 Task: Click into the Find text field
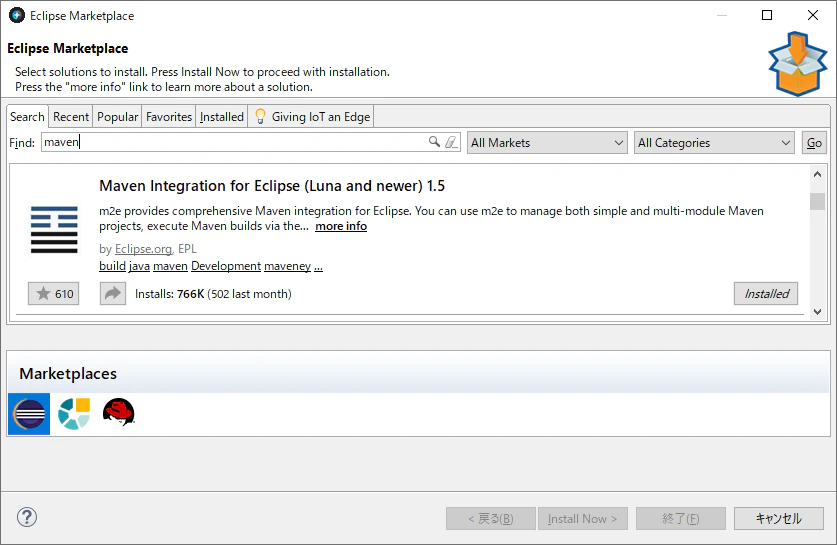(x=234, y=142)
